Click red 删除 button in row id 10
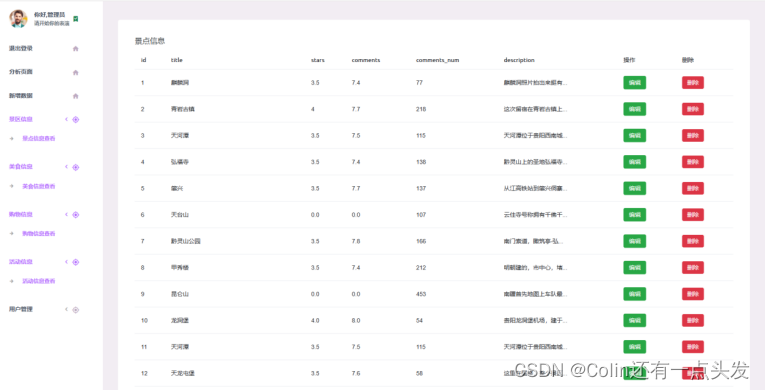This screenshot has width=765, height=390. [x=693, y=320]
